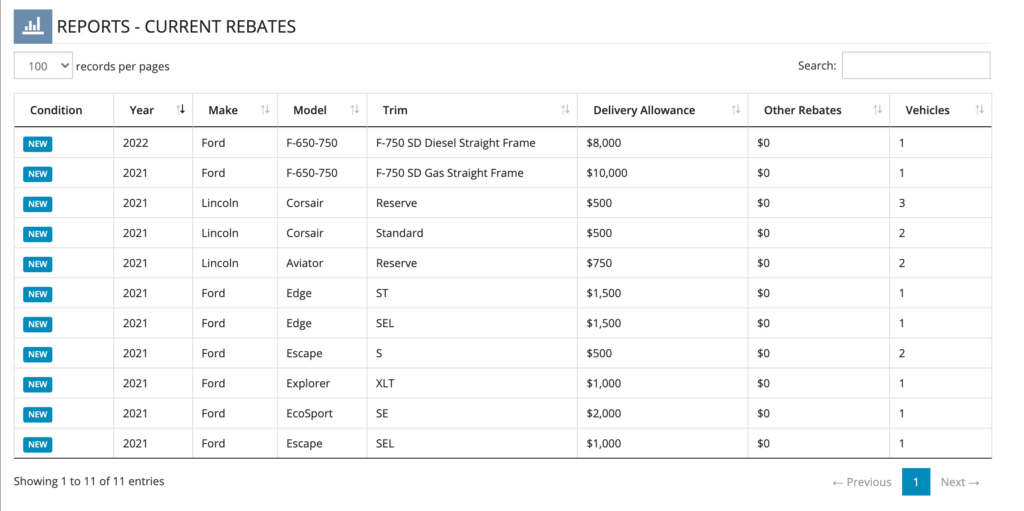Click the Delivery Allowance header label

pos(644,110)
